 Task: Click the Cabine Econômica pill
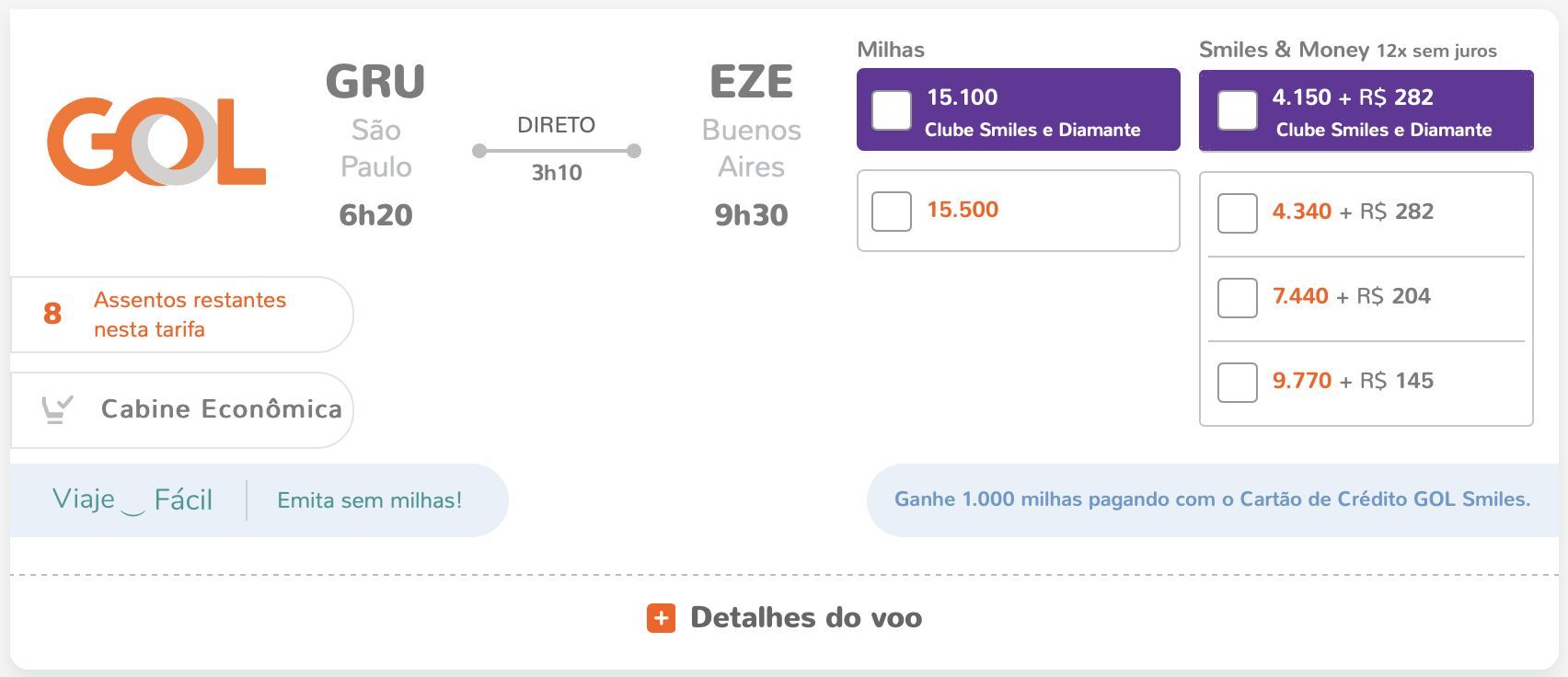[x=182, y=410]
